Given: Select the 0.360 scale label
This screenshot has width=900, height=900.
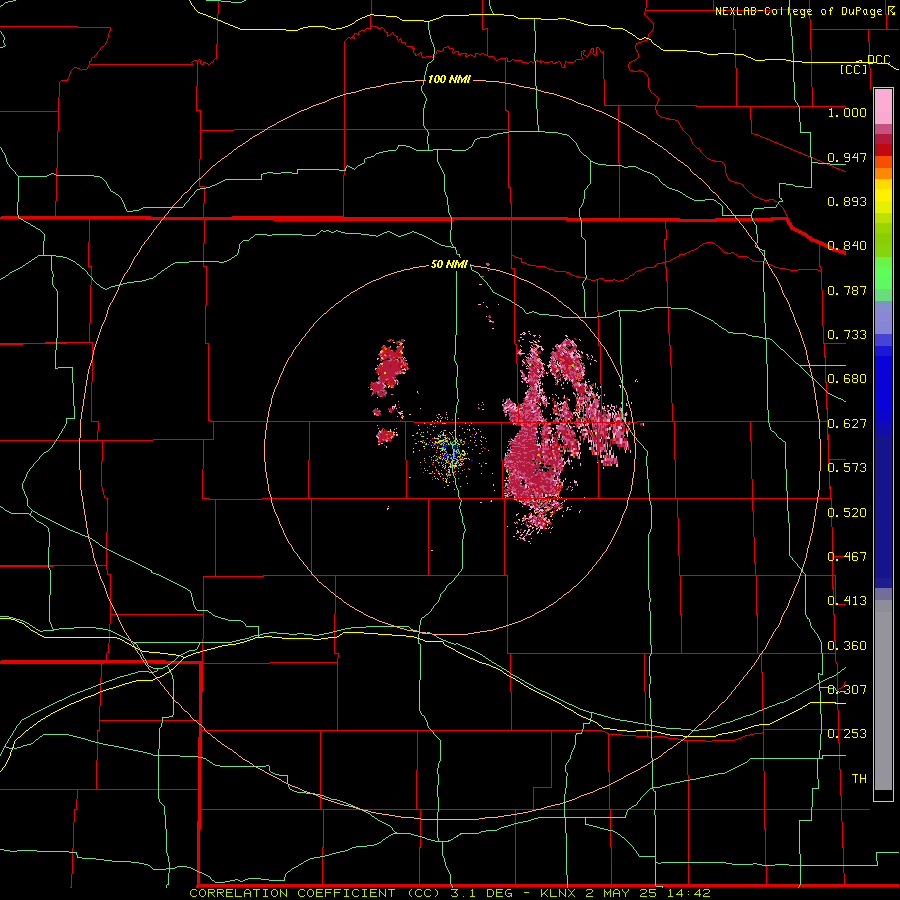Looking at the screenshot, I should click(847, 646).
